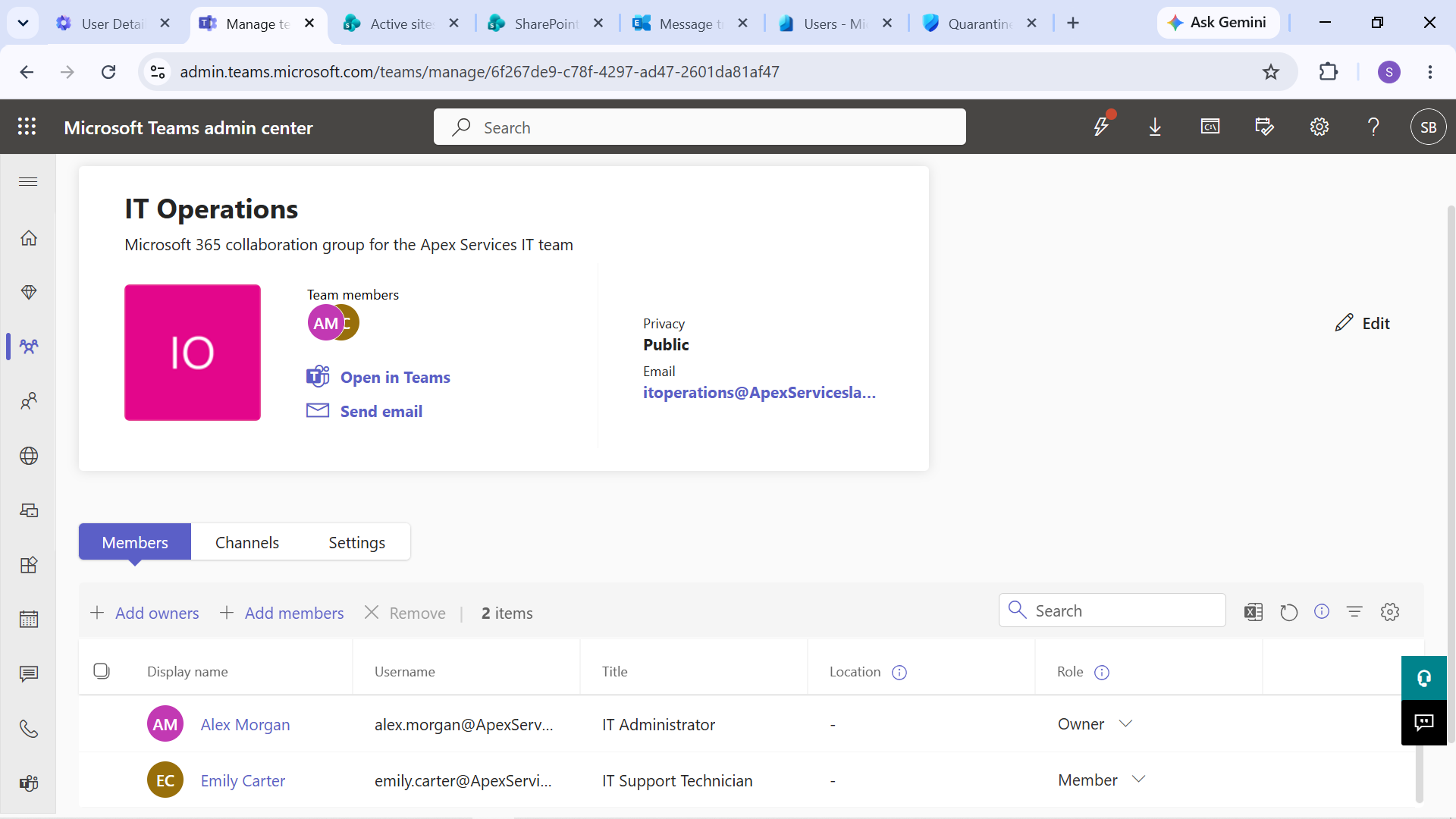
Task: Open the Help question mark
Action: point(1373,127)
